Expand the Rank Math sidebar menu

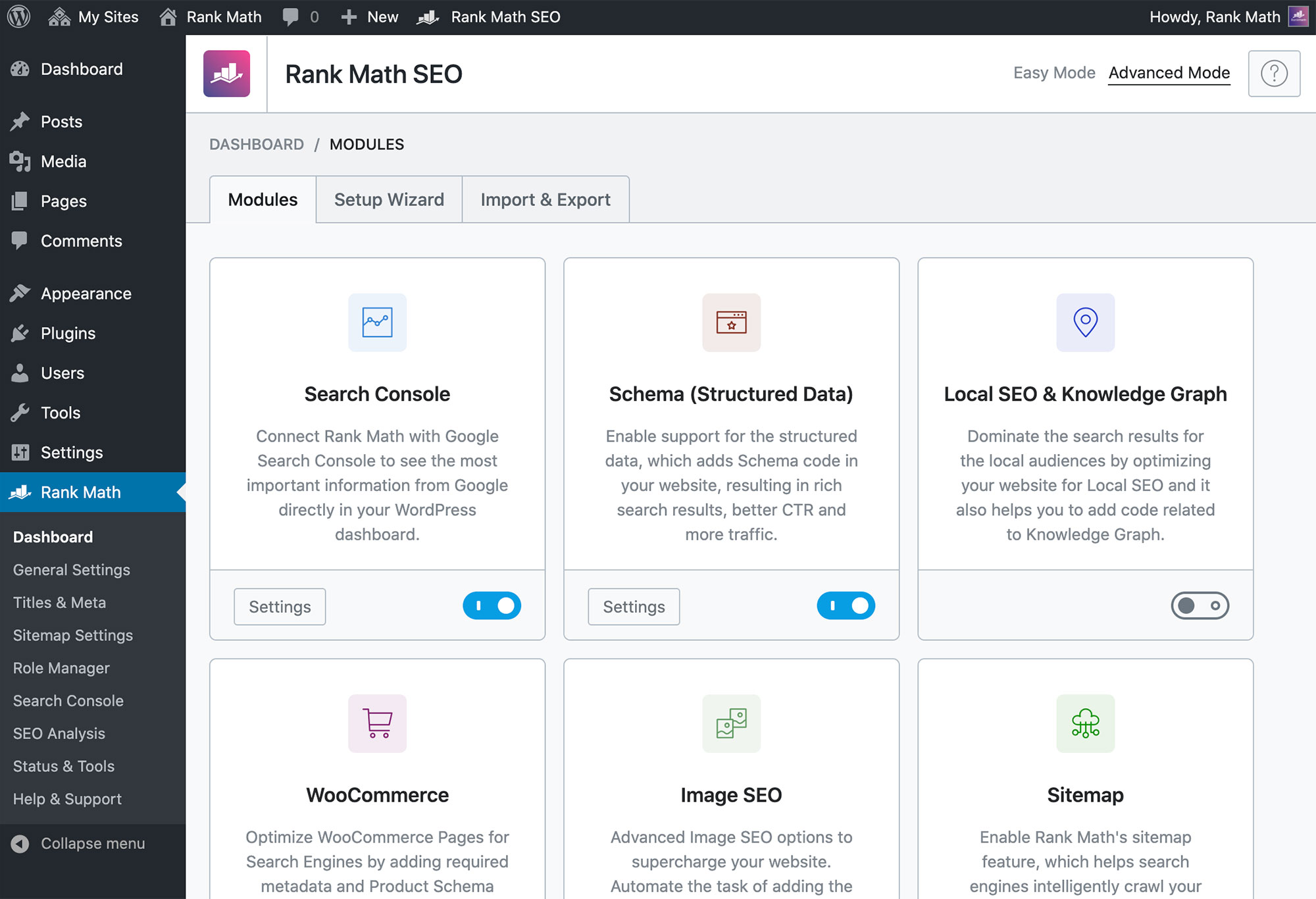(x=79, y=491)
